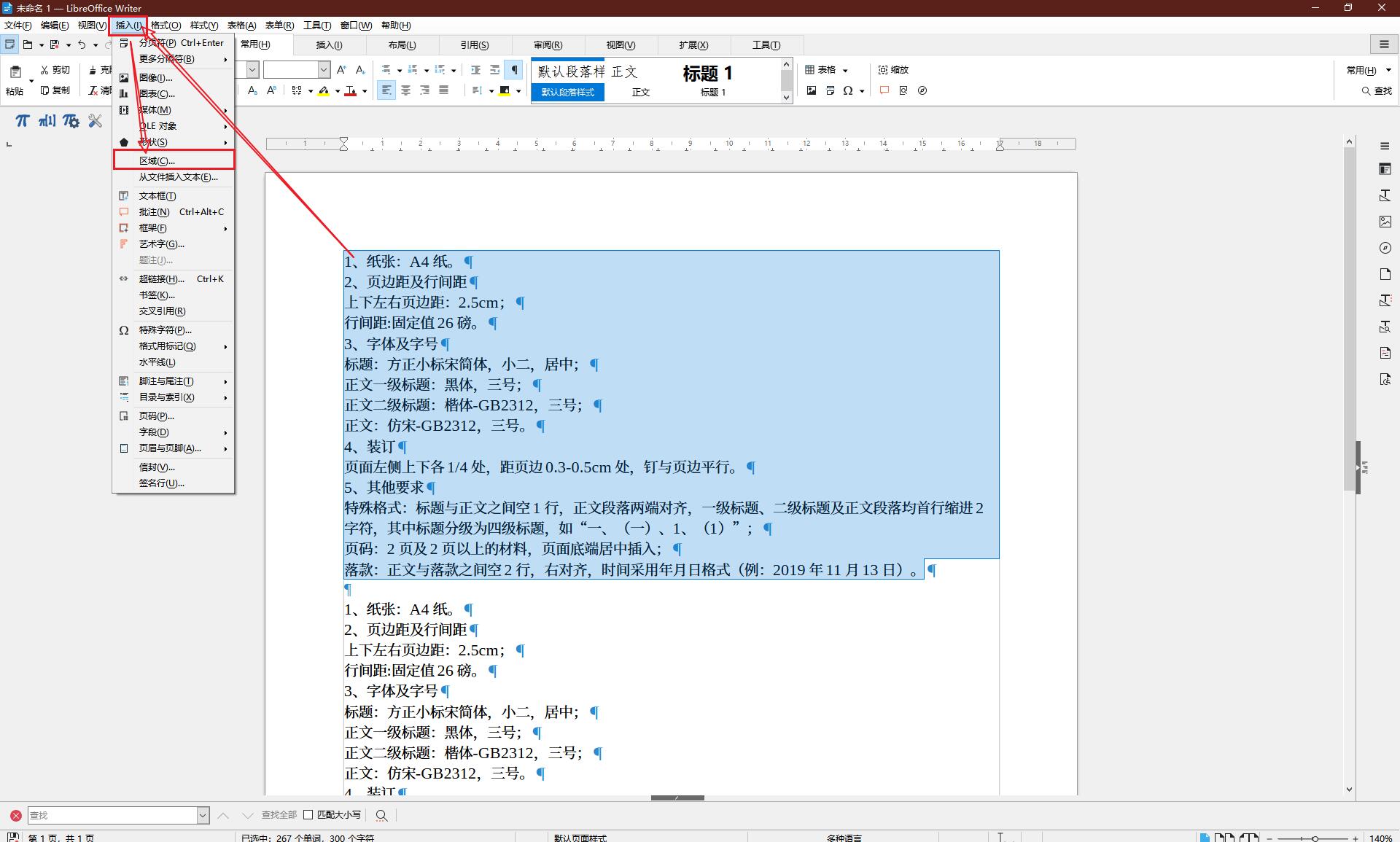The width and height of the screenshot is (1400, 842).
Task: Open the highlight color dropdown arrow
Action: coord(338,91)
